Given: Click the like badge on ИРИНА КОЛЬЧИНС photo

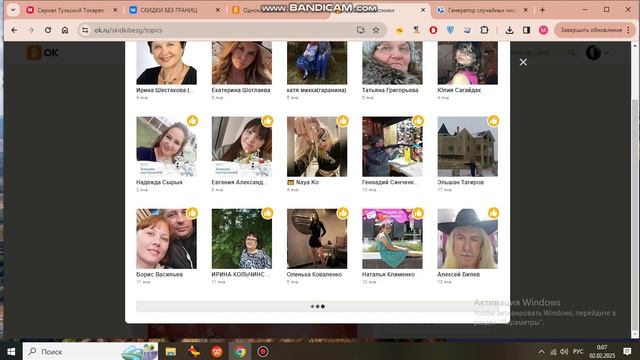Looking at the screenshot, I should coord(267,213).
